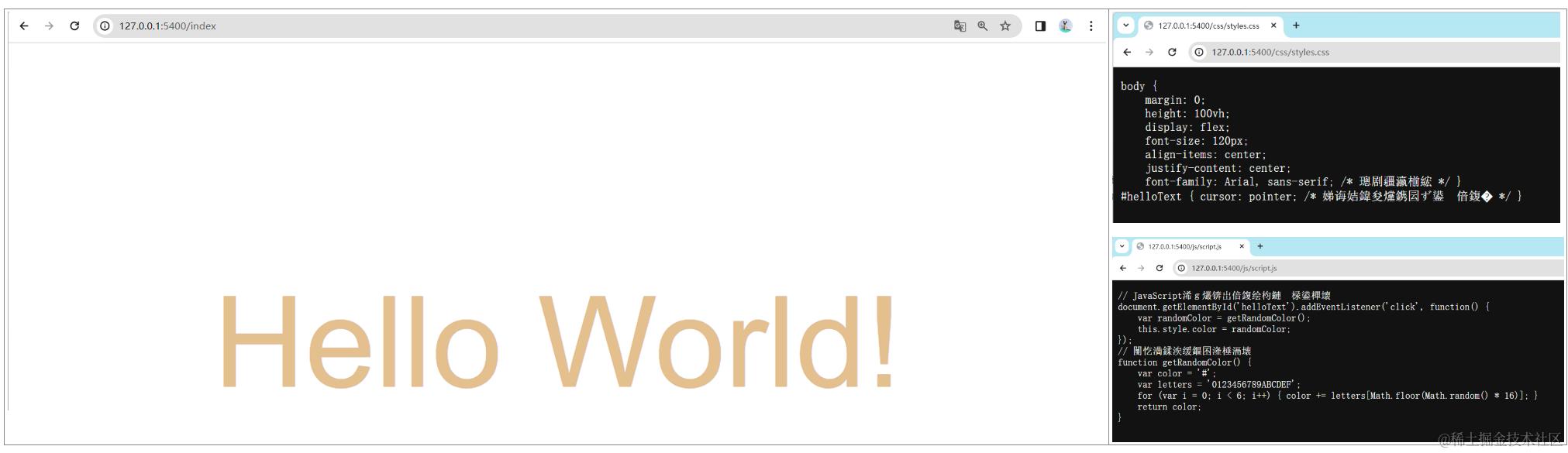Click 'align-items: center;' line in styles.css

coord(1205,155)
